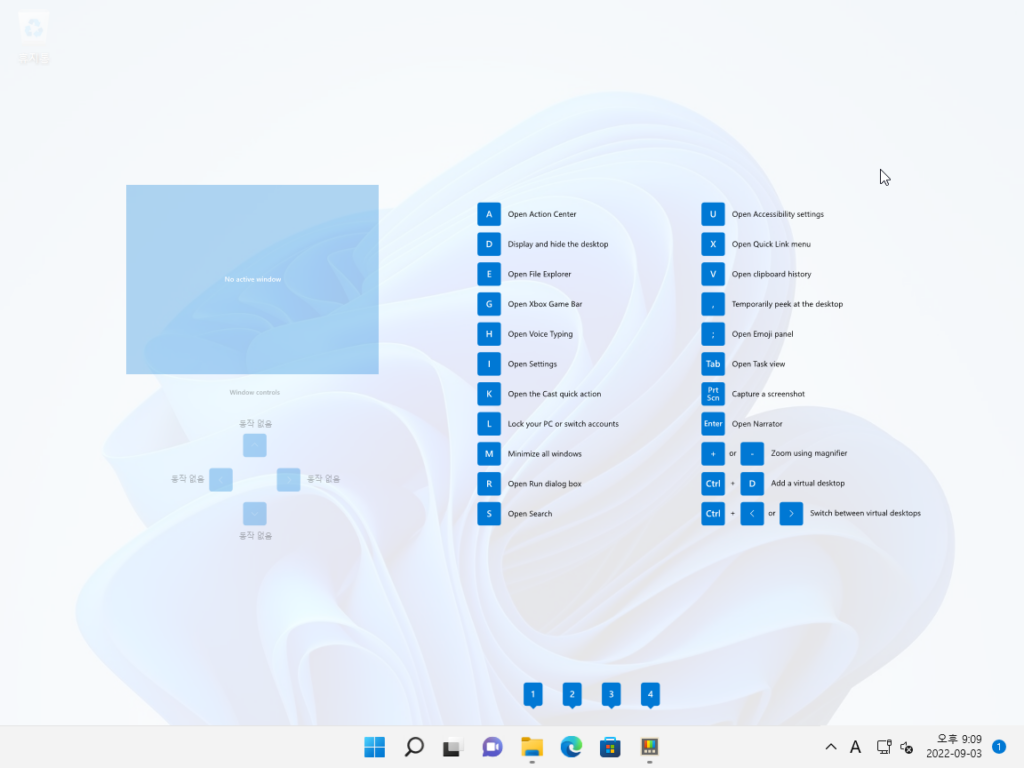
Task: Open Task View from the taskbar
Action: coord(453,746)
